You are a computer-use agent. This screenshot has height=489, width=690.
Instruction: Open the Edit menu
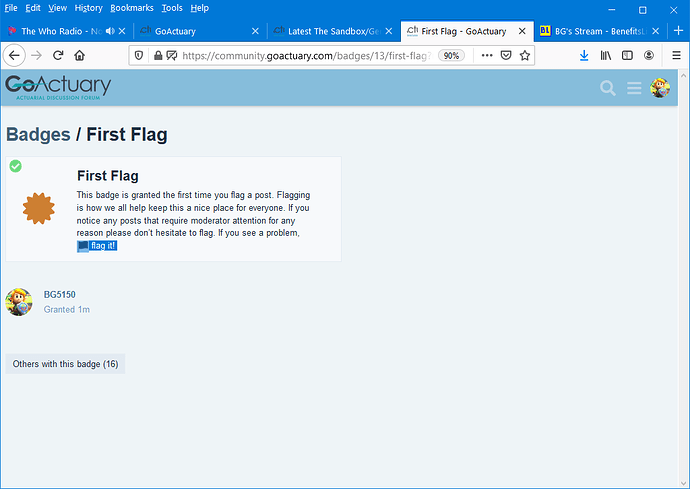(33, 8)
